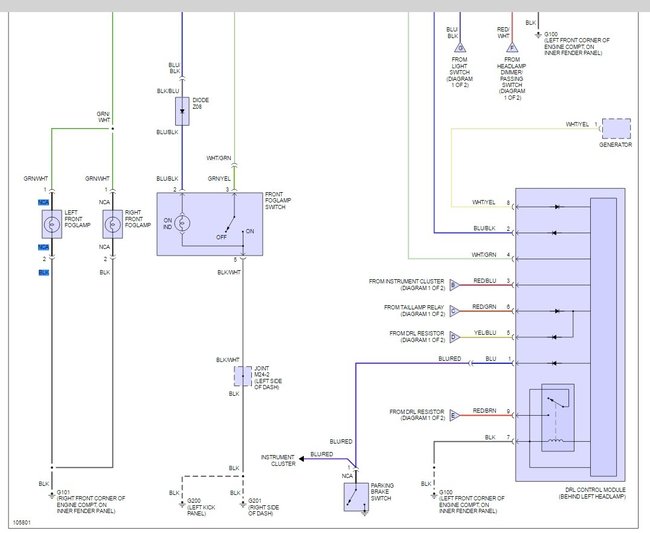Image resolution: width=650 pixels, height=533 pixels.
Task: Click the G201 right side dash ground symbol
Action: pyautogui.click(x=243, y=504)
